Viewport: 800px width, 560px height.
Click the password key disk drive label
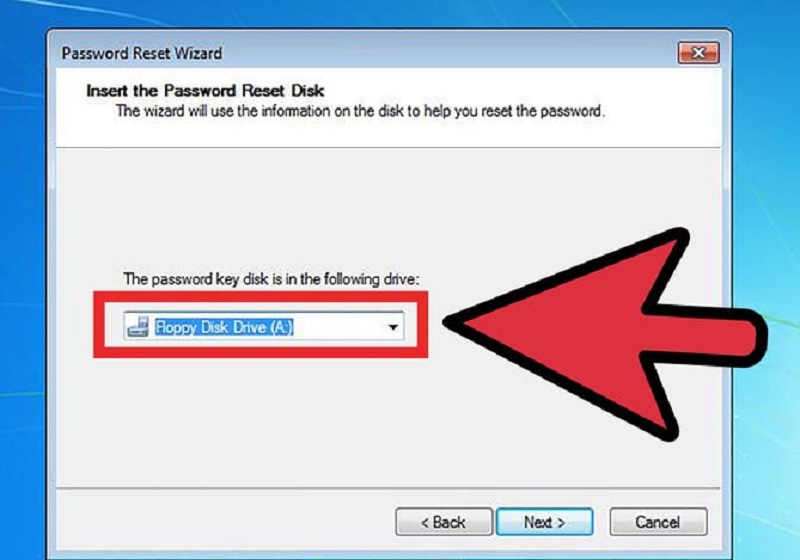click(x=271, y=279)
